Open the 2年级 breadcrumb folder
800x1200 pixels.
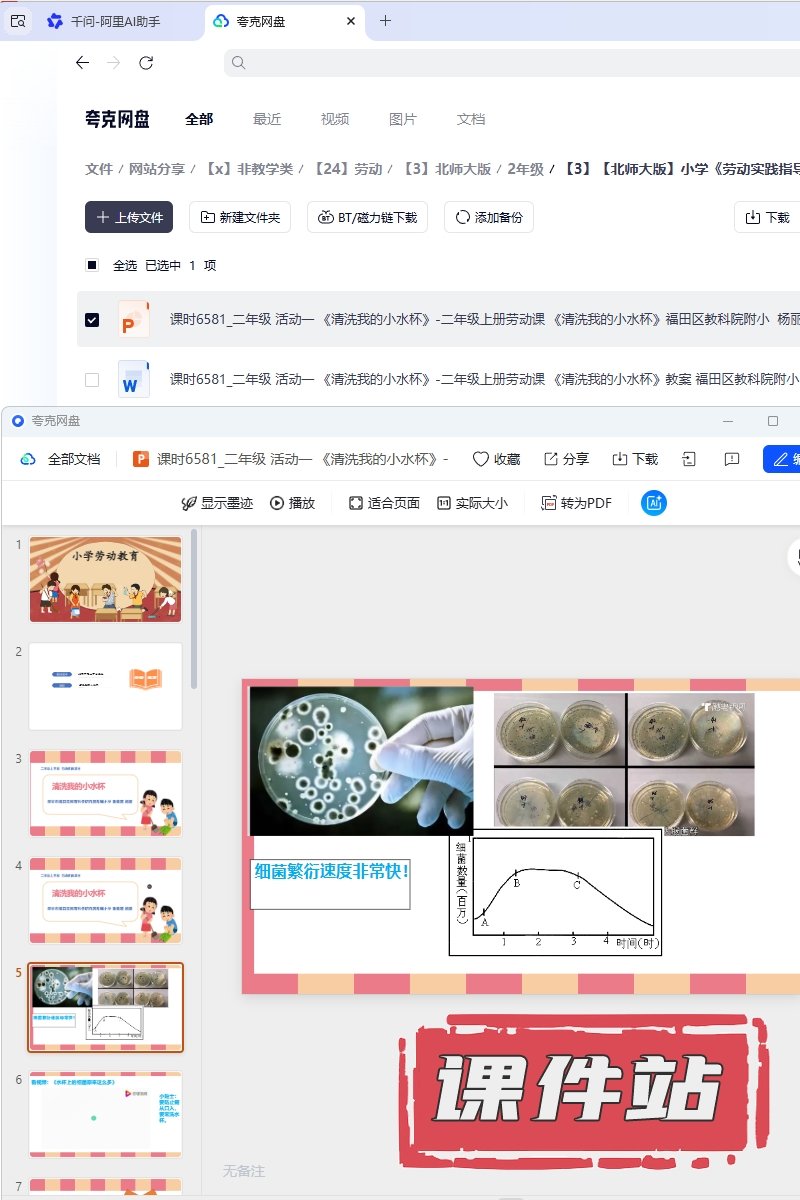click(525, 169)
